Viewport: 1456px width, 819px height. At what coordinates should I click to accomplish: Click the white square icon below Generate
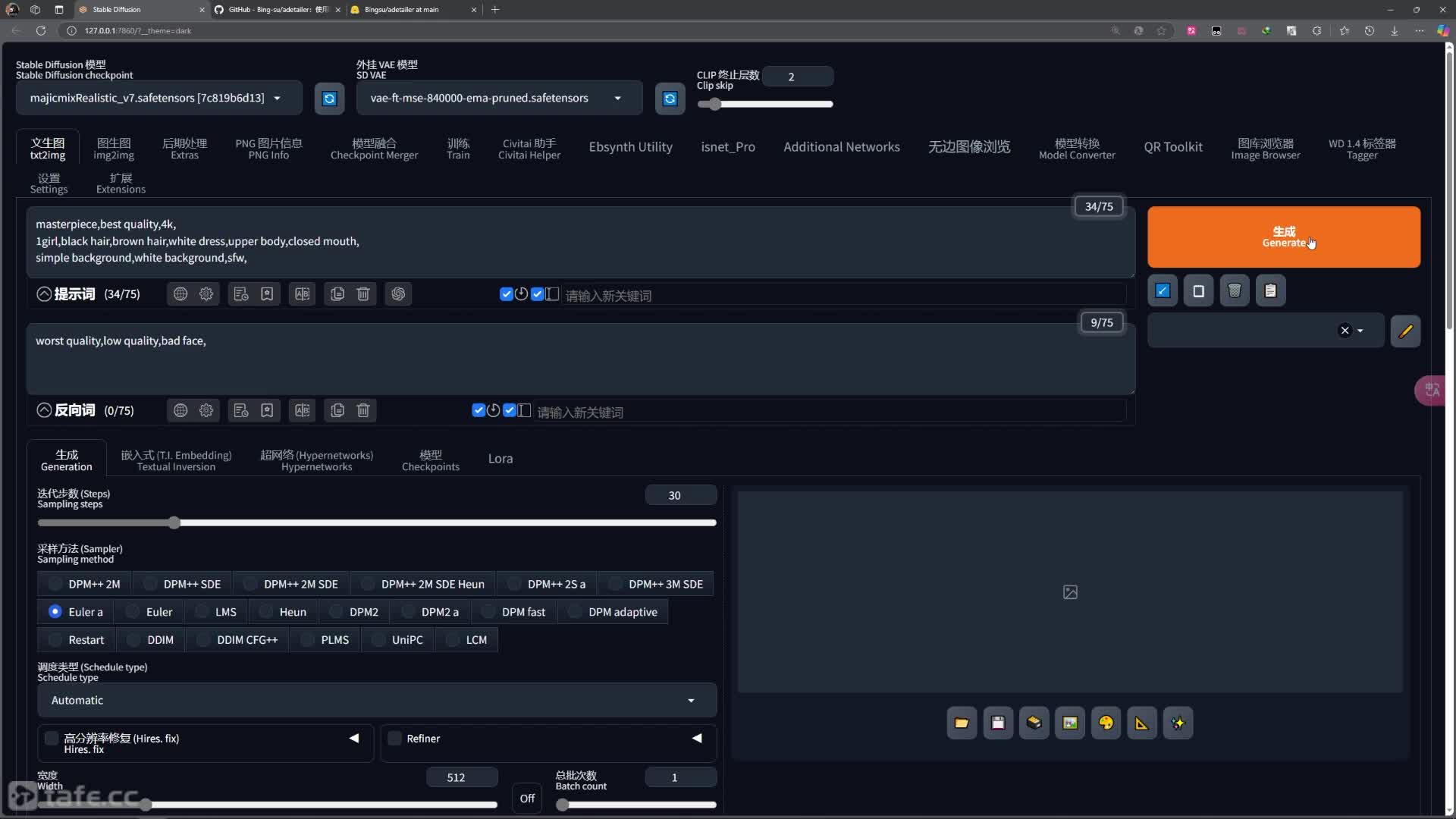click(x=1198, y=291)
